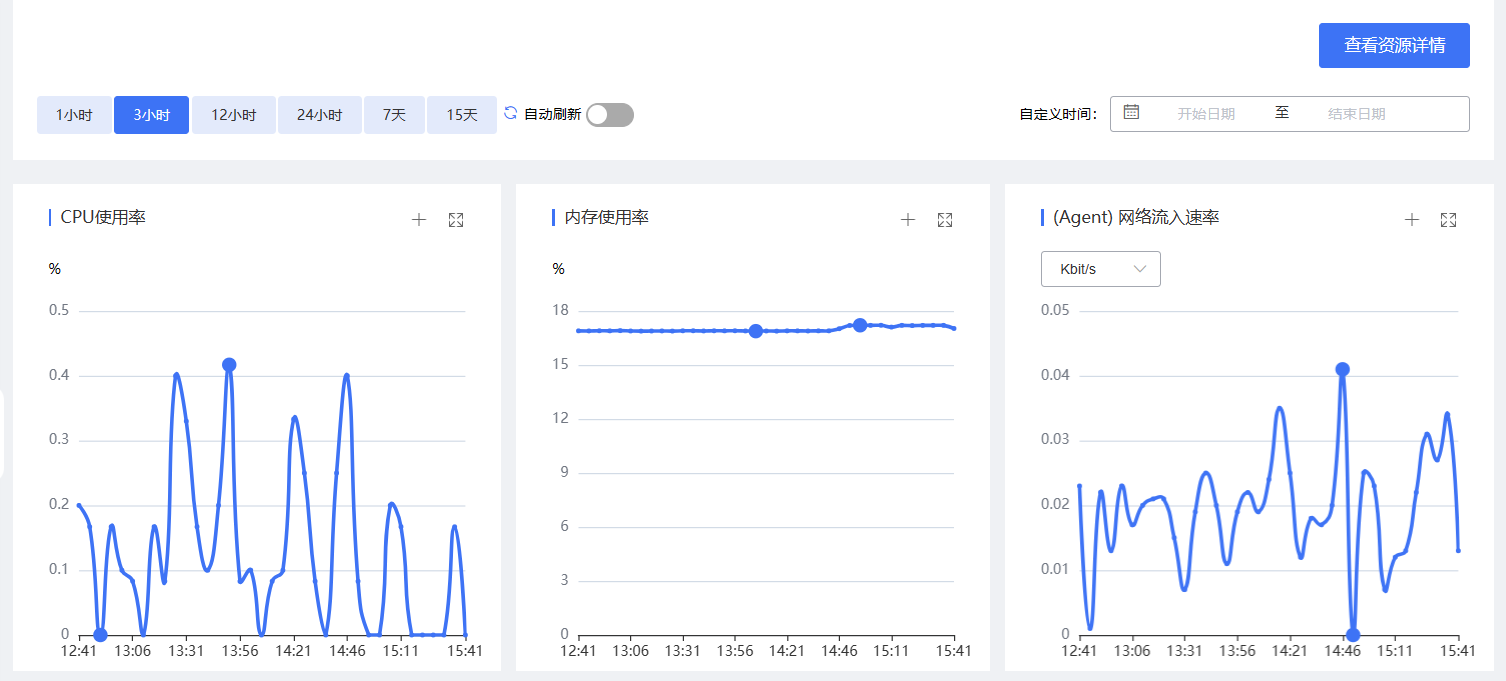Select the 3小时 time range

tap(151, 115)
